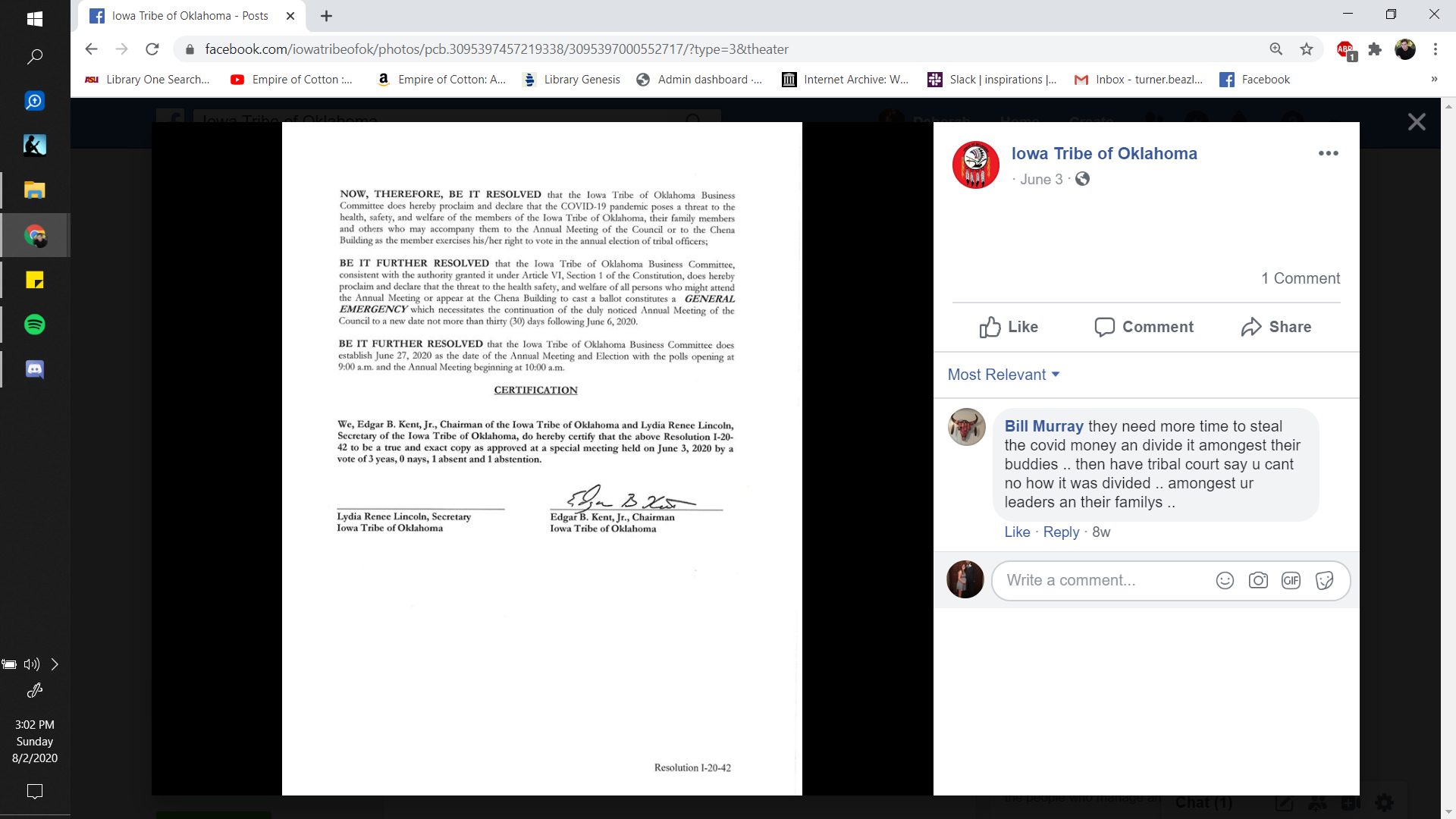Select the Iowa Tribe of Oklahoma browser tab
Screen dimensions: 1456x819
(x=190, y=16)
